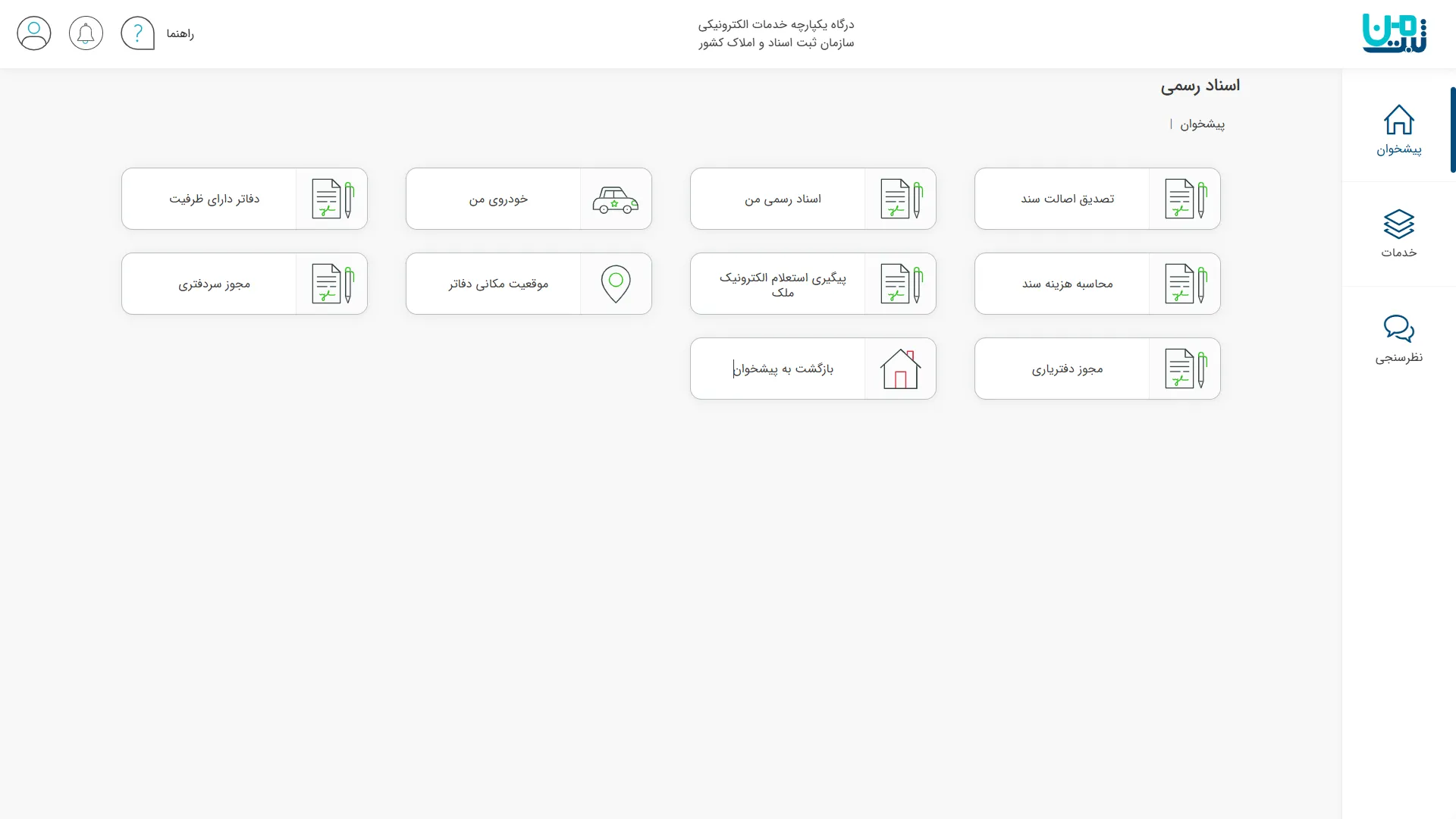
Task: Select دفاتر دارای ظرفیت card
Action: [214, 199]
